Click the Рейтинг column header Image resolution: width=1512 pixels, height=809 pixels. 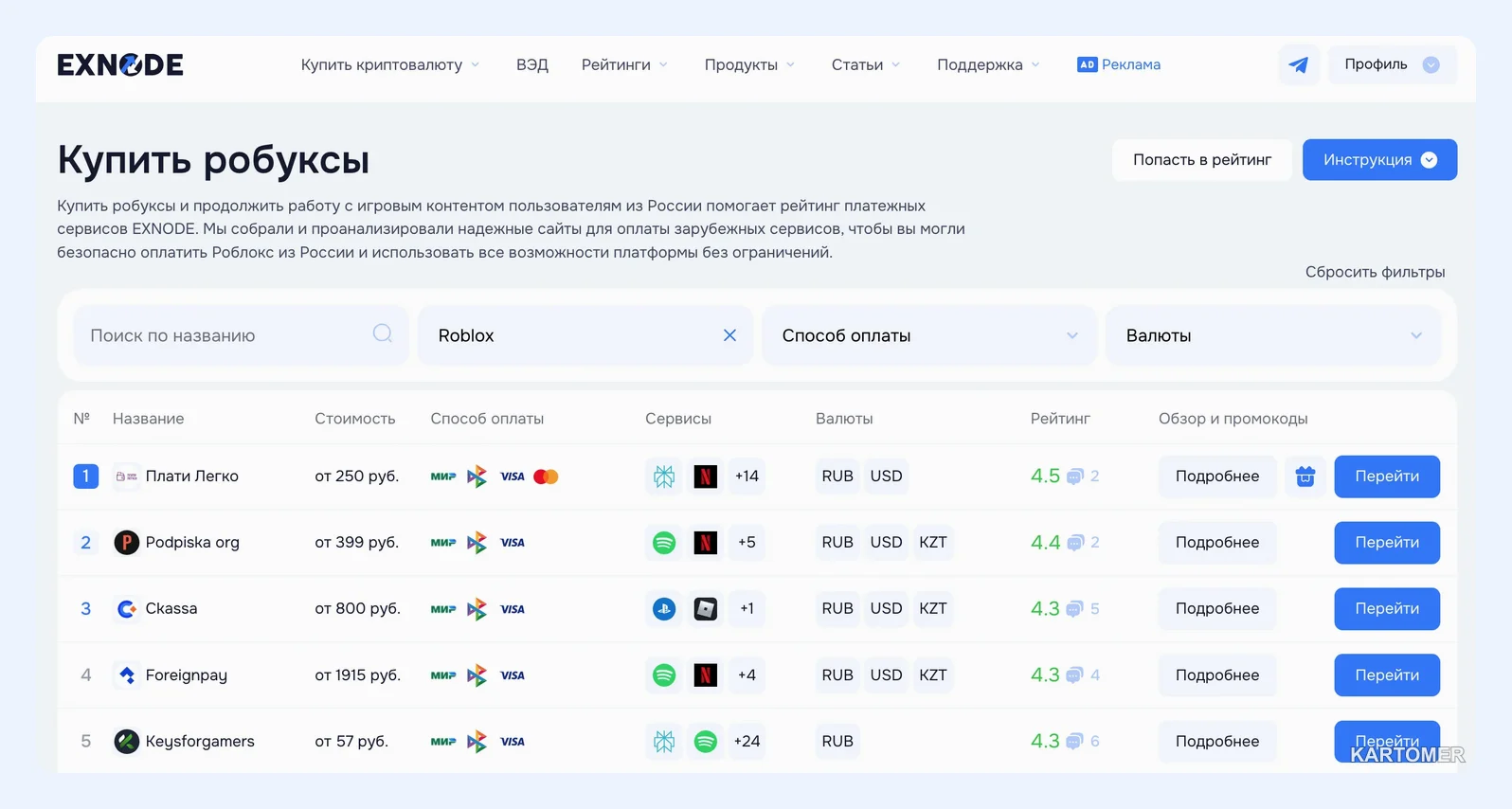click(x=1060, y=419)
